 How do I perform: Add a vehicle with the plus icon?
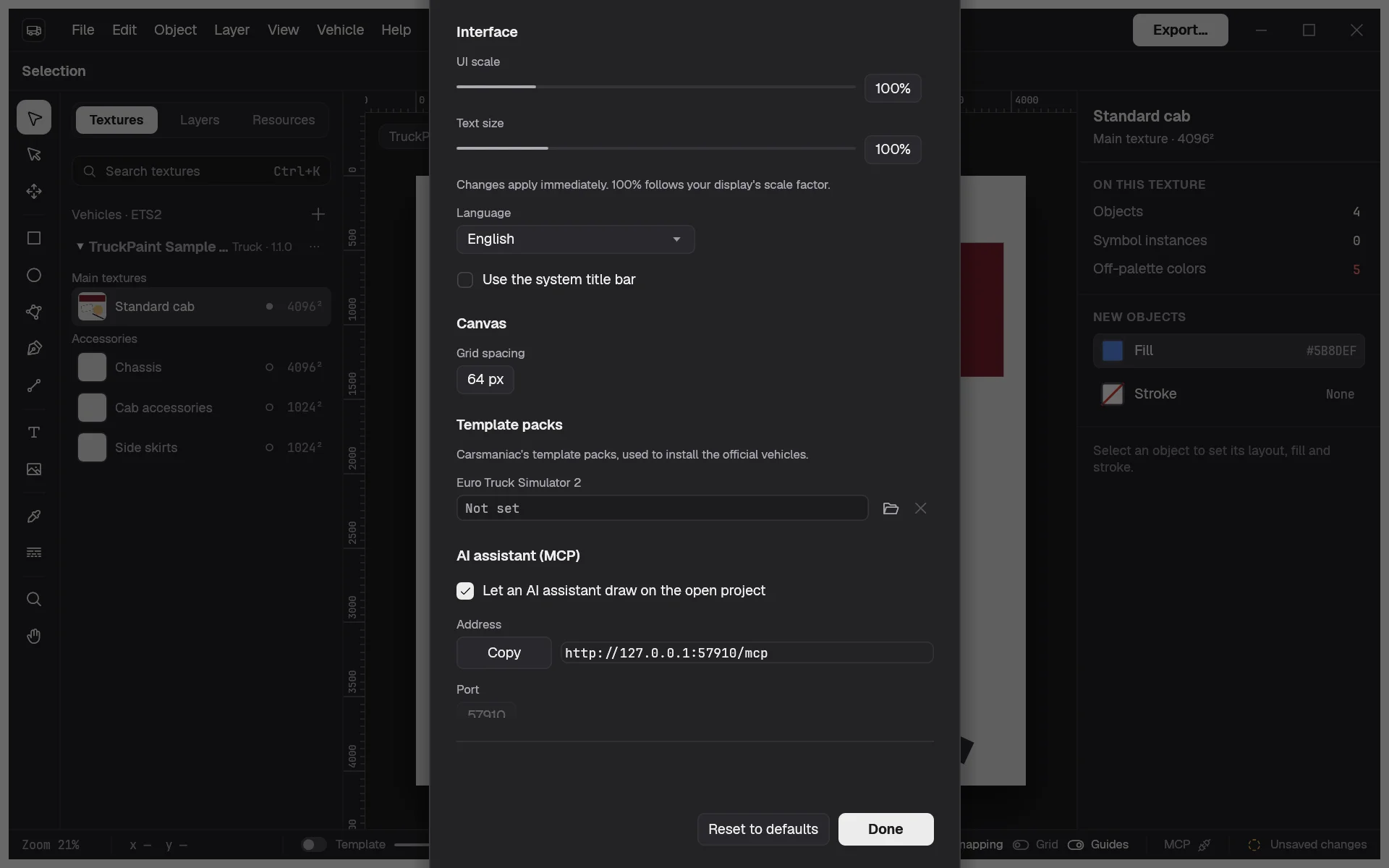point(318,214)
